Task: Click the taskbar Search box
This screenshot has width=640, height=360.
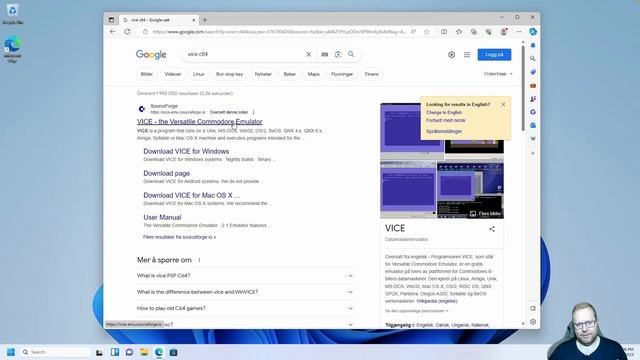Action: click(x=56, y=352)
